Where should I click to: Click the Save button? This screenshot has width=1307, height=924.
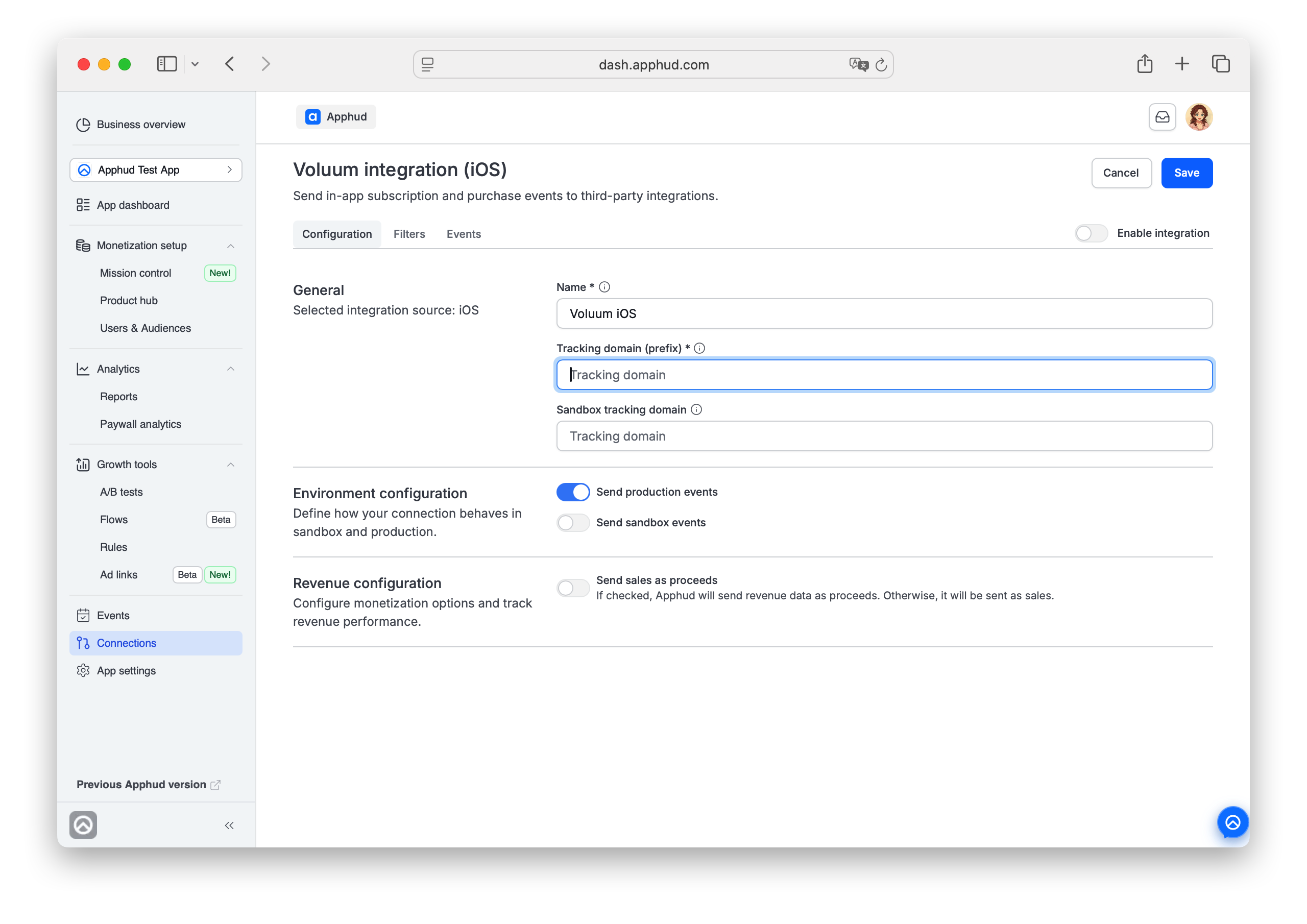[1187, 173]
